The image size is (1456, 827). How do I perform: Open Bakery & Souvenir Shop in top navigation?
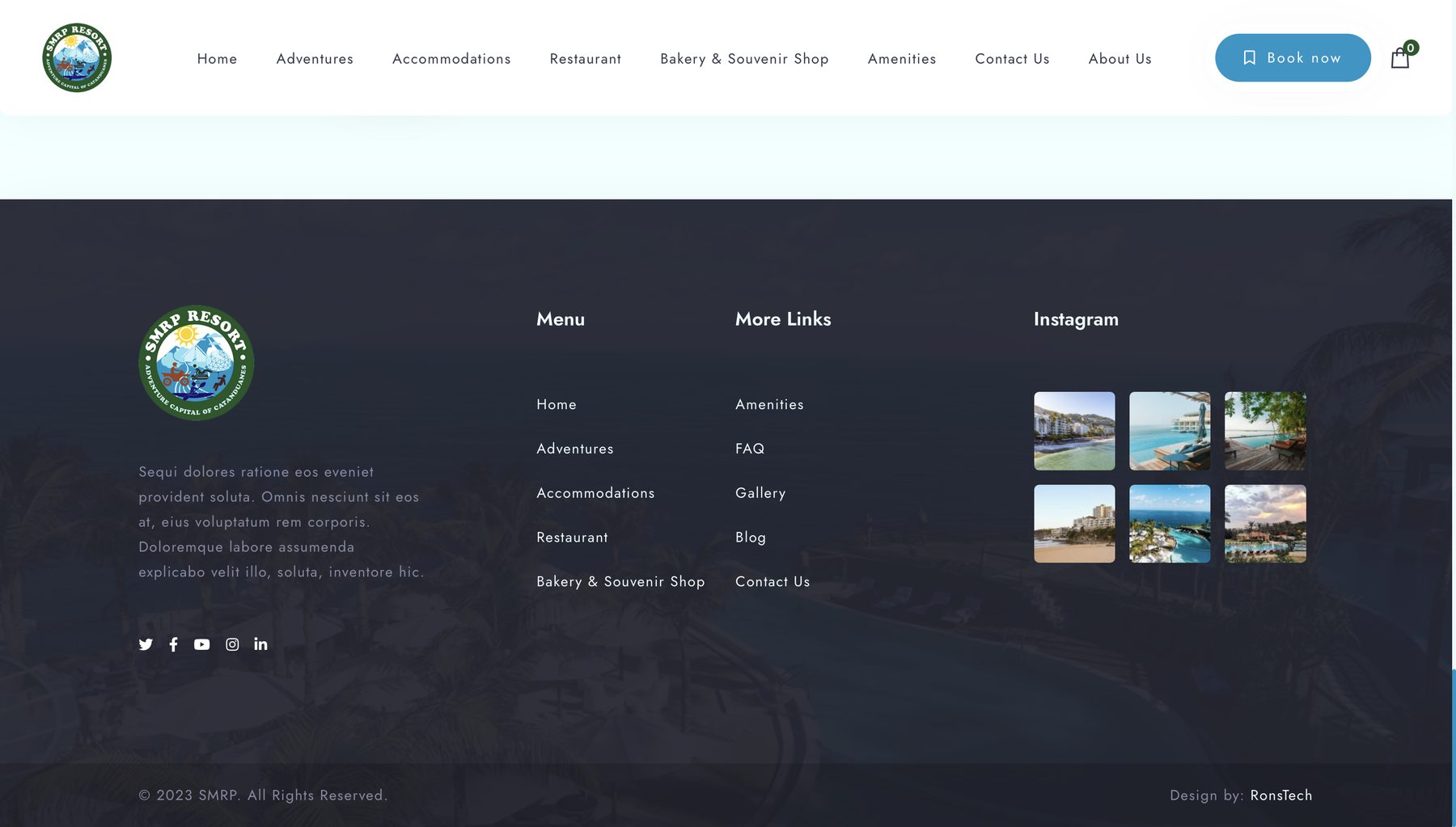(x=744, y=59)
